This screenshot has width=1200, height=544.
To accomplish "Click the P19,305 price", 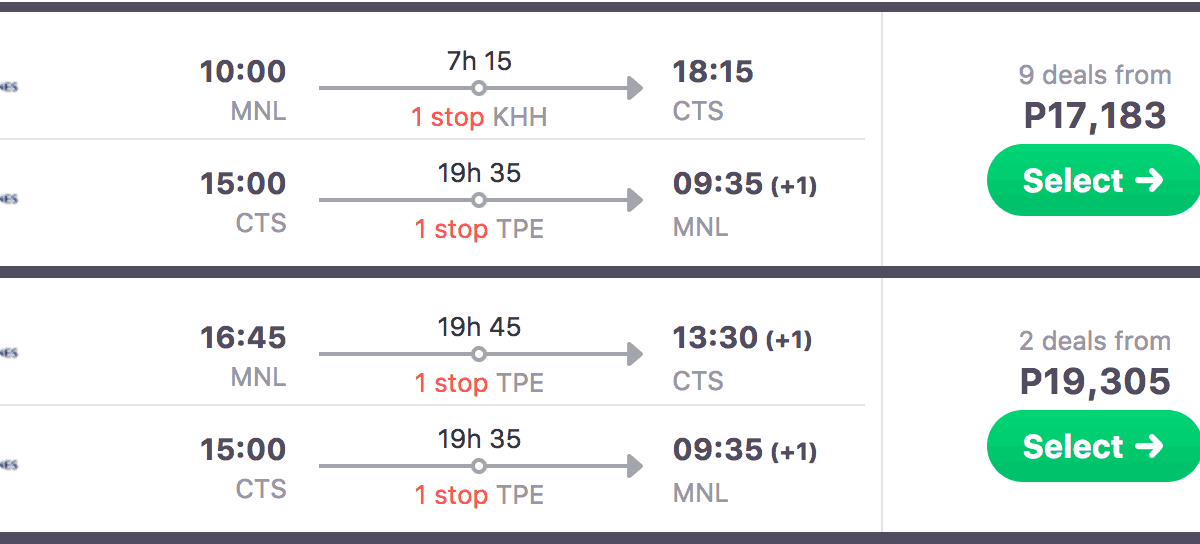I will 1095,381.
